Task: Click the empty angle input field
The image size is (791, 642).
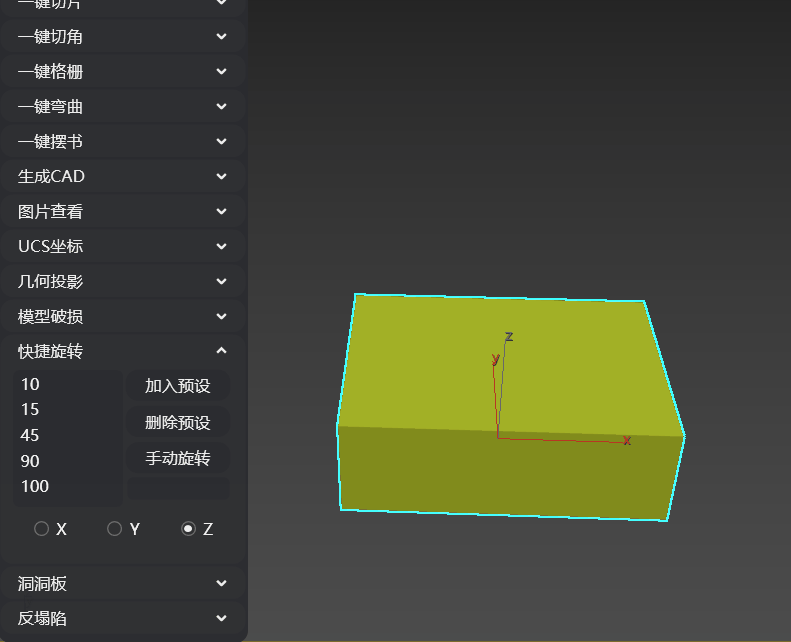Action: coord(178,488)
